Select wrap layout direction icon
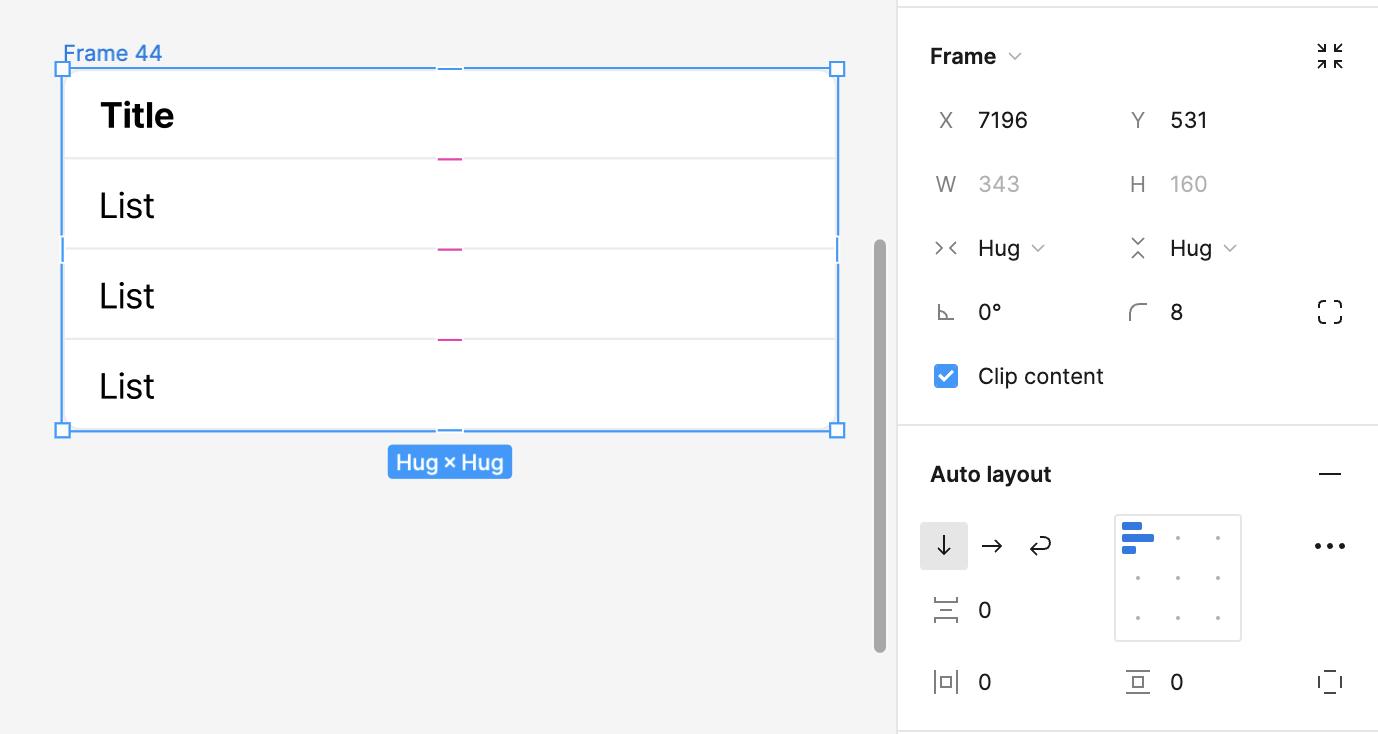This screenshot has height=734, width=1378. (x=1040, y=546)
